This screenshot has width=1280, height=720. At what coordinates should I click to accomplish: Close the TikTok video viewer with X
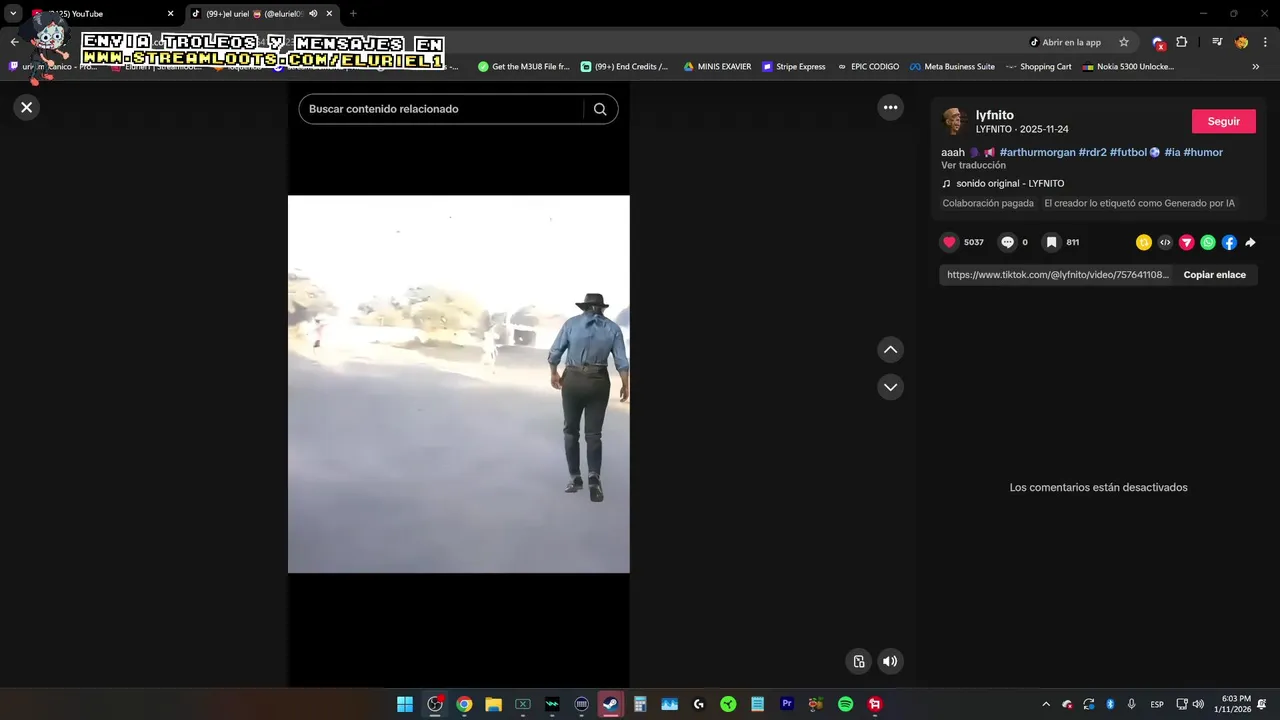pyautogui.click(x=27, y=107)
